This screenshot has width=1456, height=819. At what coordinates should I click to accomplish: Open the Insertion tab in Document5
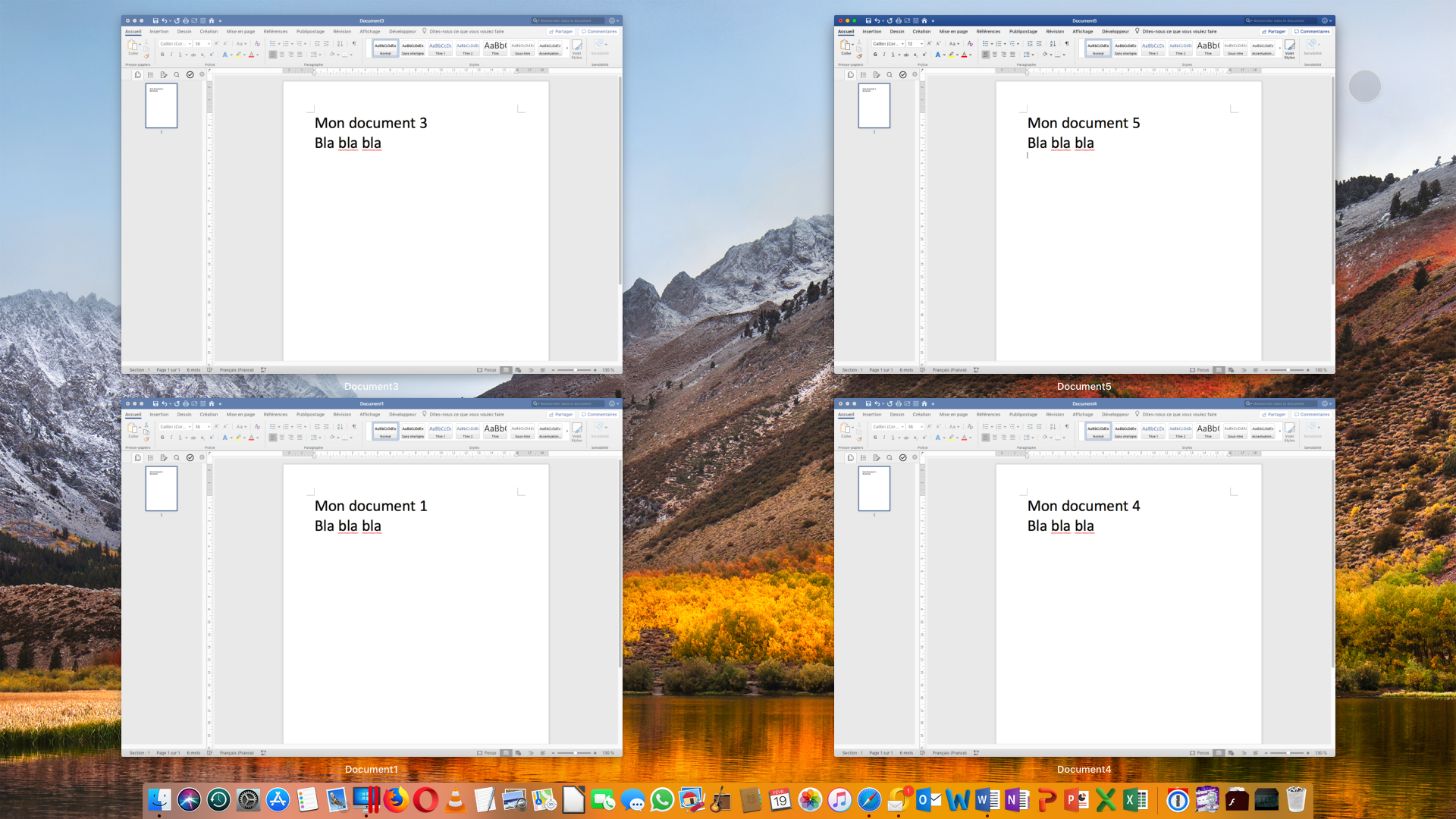tap(872, 32)
